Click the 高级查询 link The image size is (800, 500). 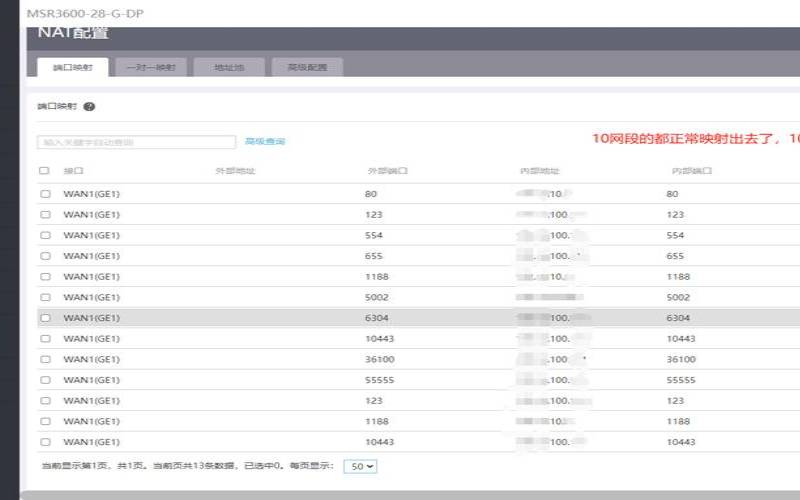tap(265, 142)
